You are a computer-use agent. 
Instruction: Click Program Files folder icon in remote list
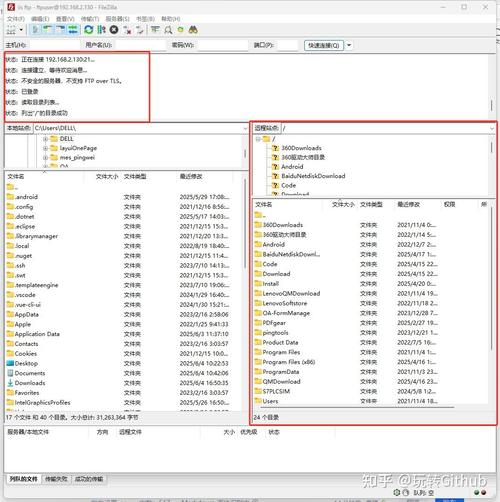click(x=258, y=352)
